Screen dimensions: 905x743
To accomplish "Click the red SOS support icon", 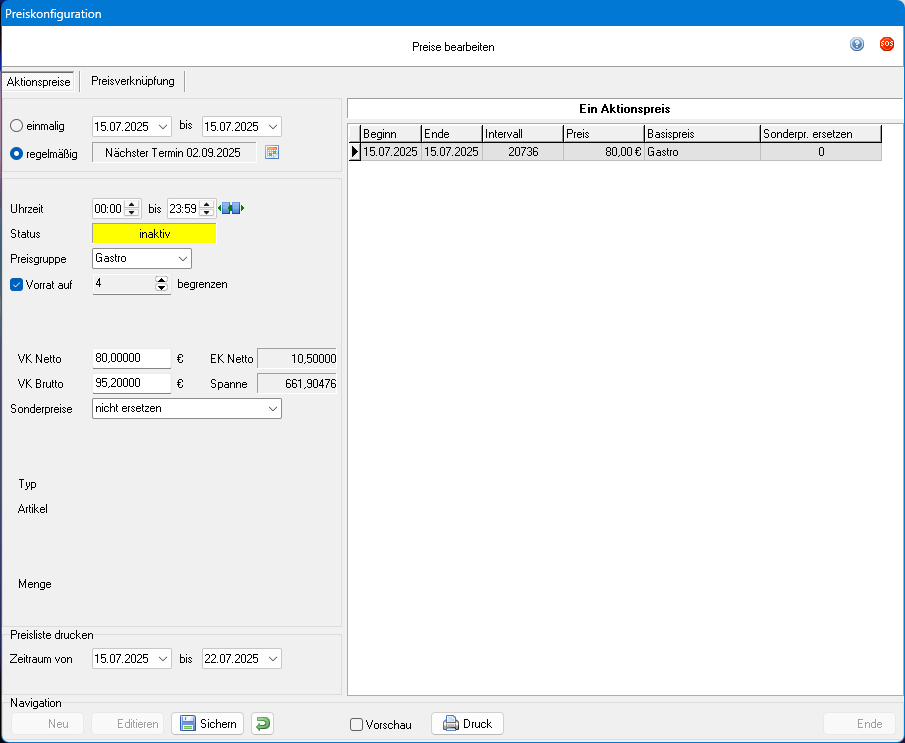I will click(886, 44).
